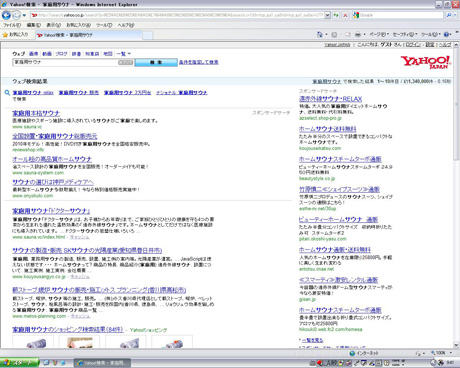Open sponsored result 家庭用本格サウナ
Screen dimensions: 460x368
(36, 113)
